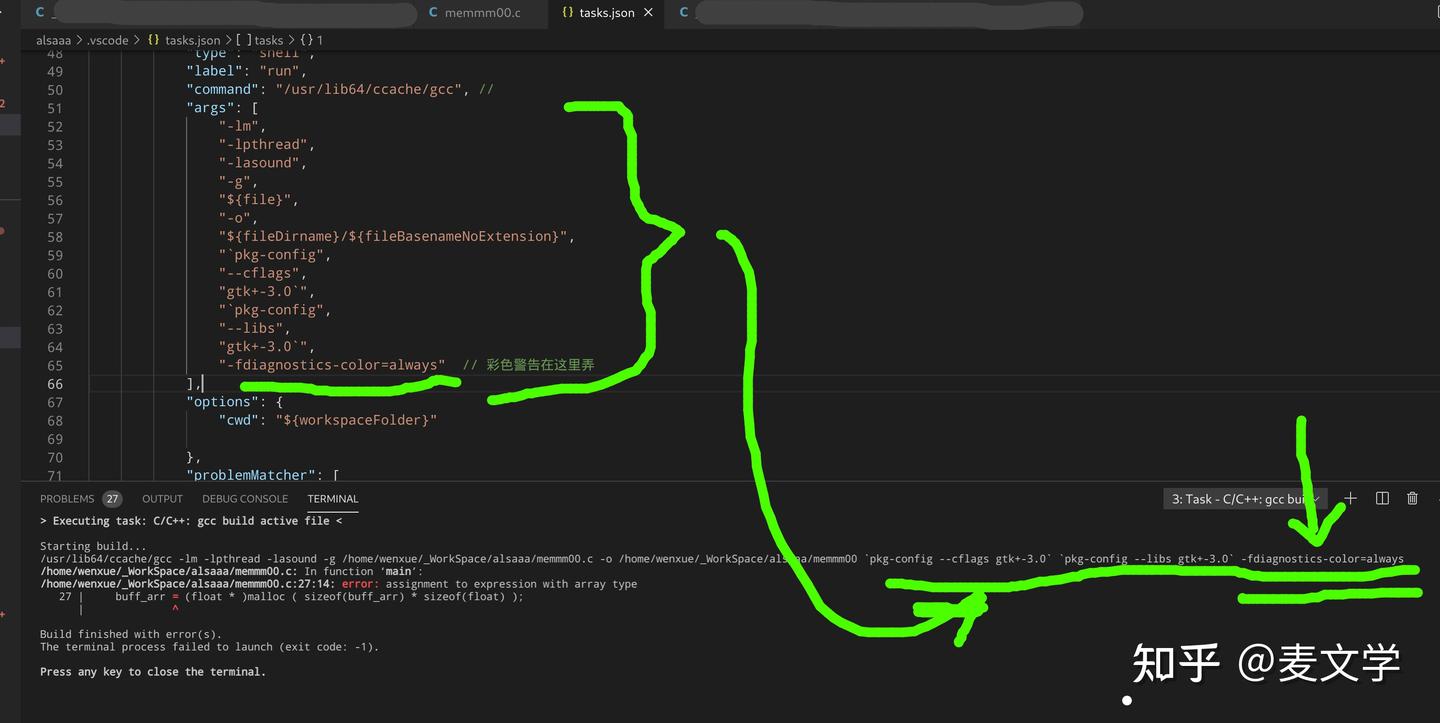The image size is (1440, 723).
Task: Open the PROBLEMS panel tab
Action: 67,498
